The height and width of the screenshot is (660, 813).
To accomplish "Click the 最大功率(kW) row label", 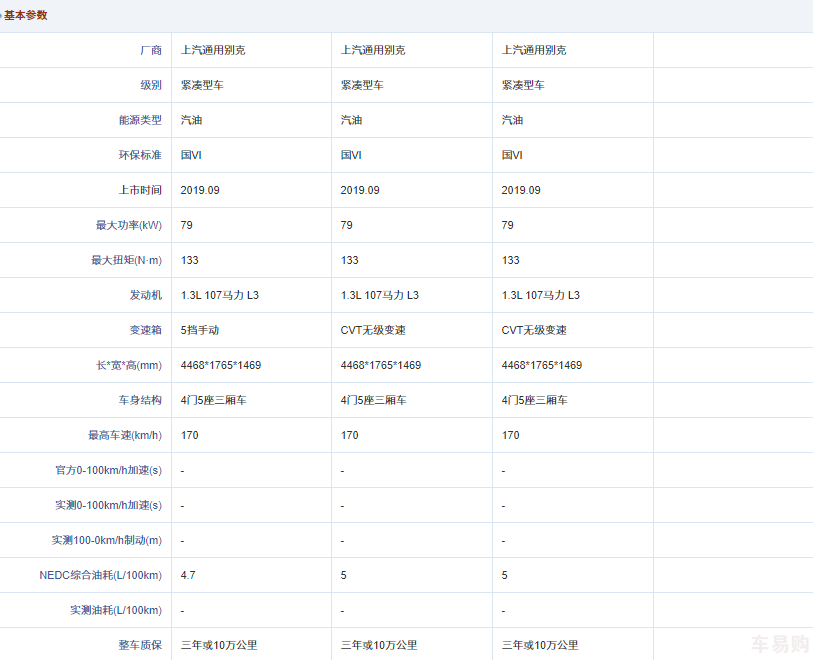I will pyautogui.click(x=129, y=225).
